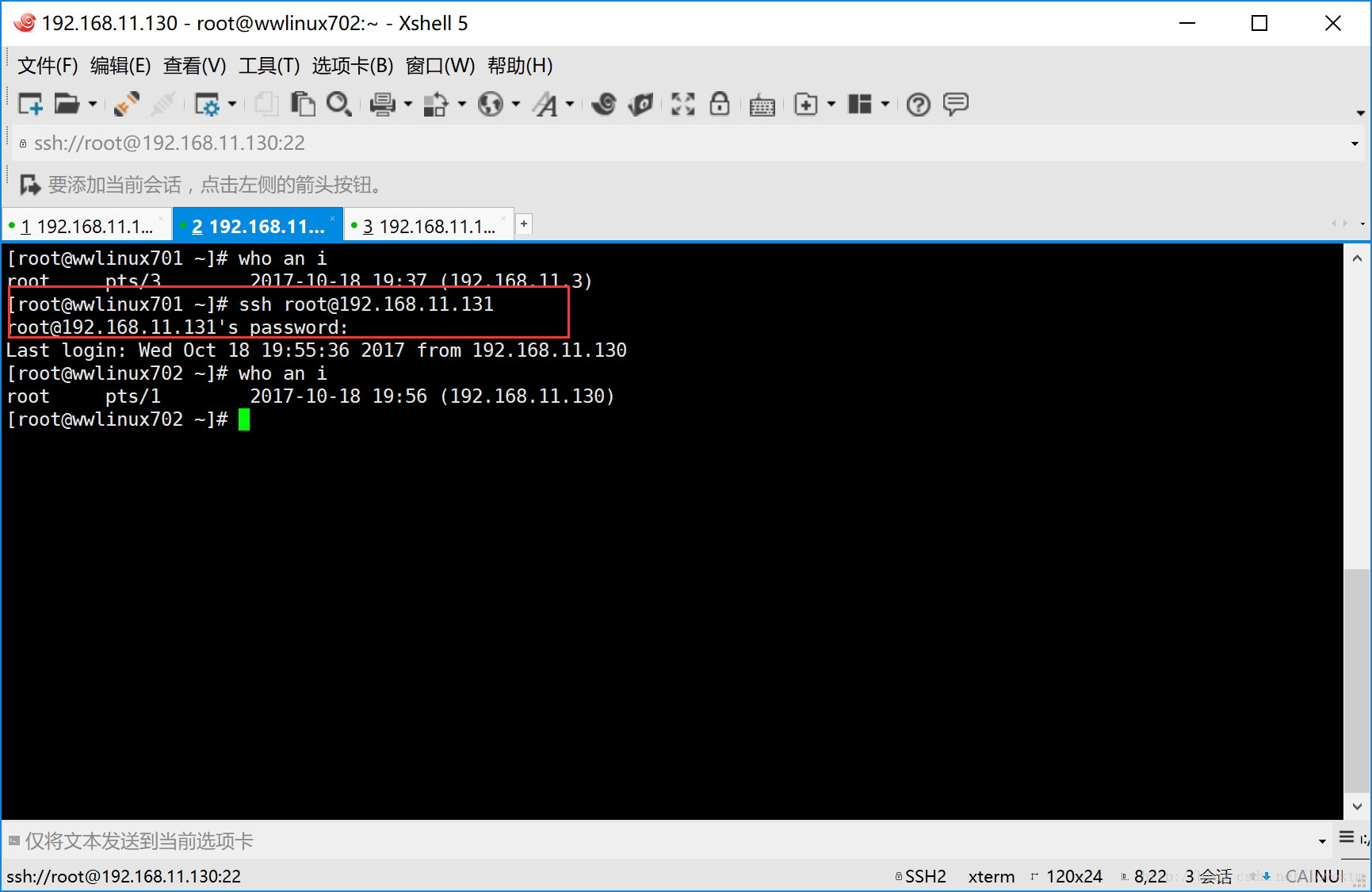The height and width of the screenshot is (892, 1372).
Task: Open the 查看(V) menu
Action: click(x=195, y=66)
